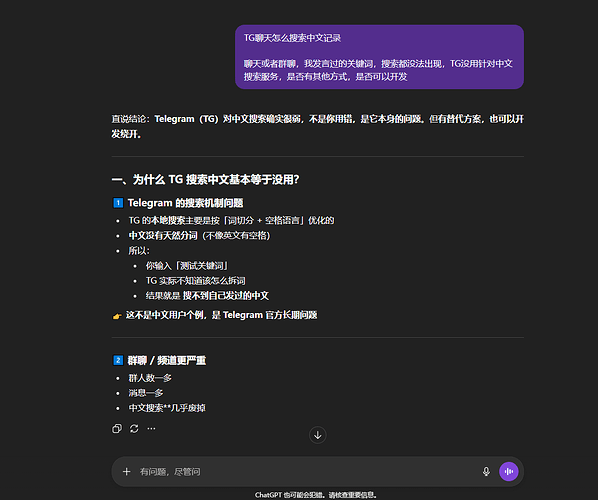Open more actions three-dot menu

151,429
